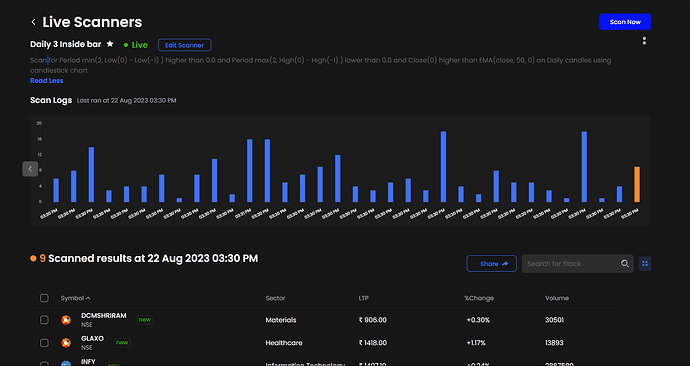
Task: Share the scanned results
Action: pyautogui.click(x=492, y=264)
